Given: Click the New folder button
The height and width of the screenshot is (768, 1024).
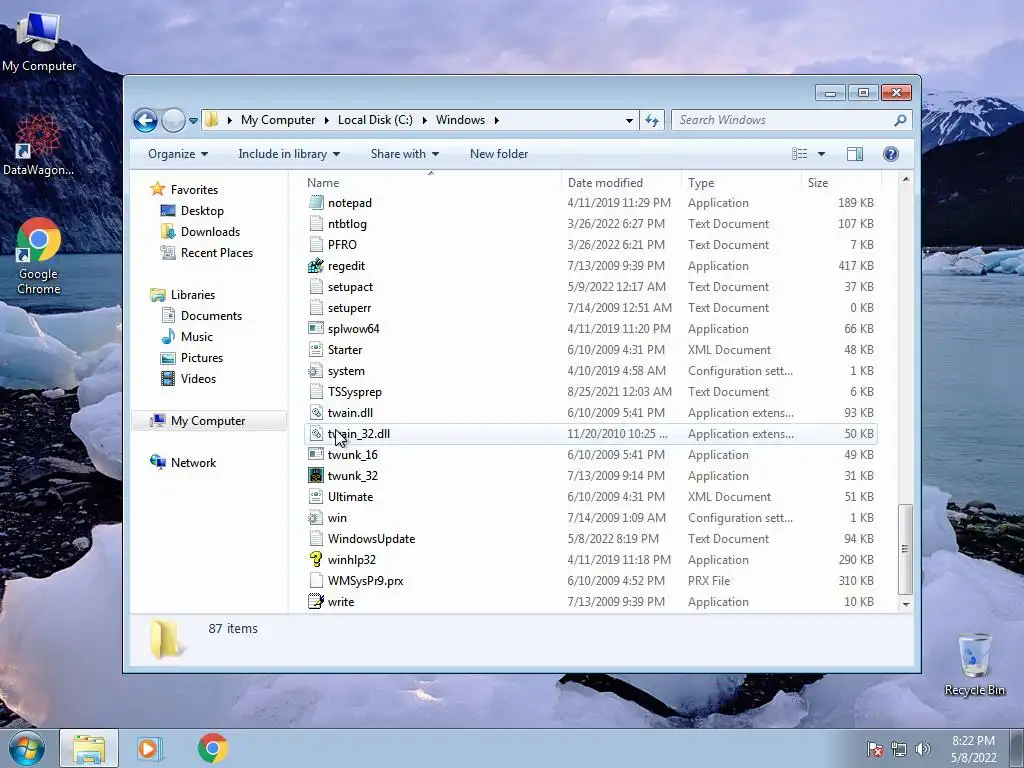Looking at the screenshot, I should click(x=499, y=154).
